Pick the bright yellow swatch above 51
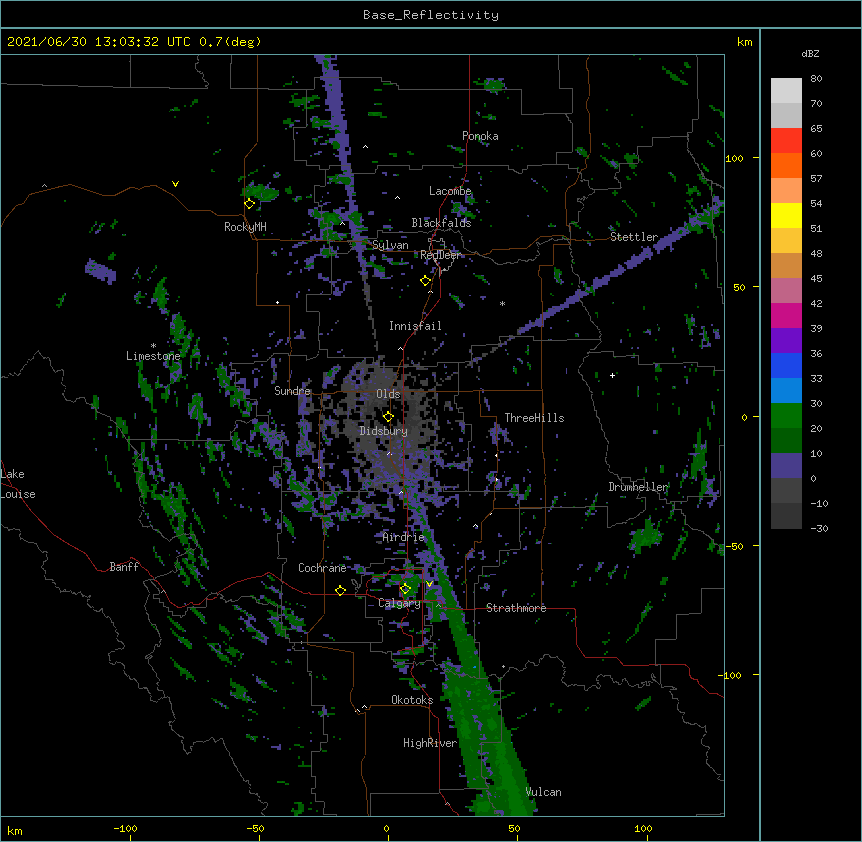This screenshot has width=862, height=842. [x=786, y=215]
